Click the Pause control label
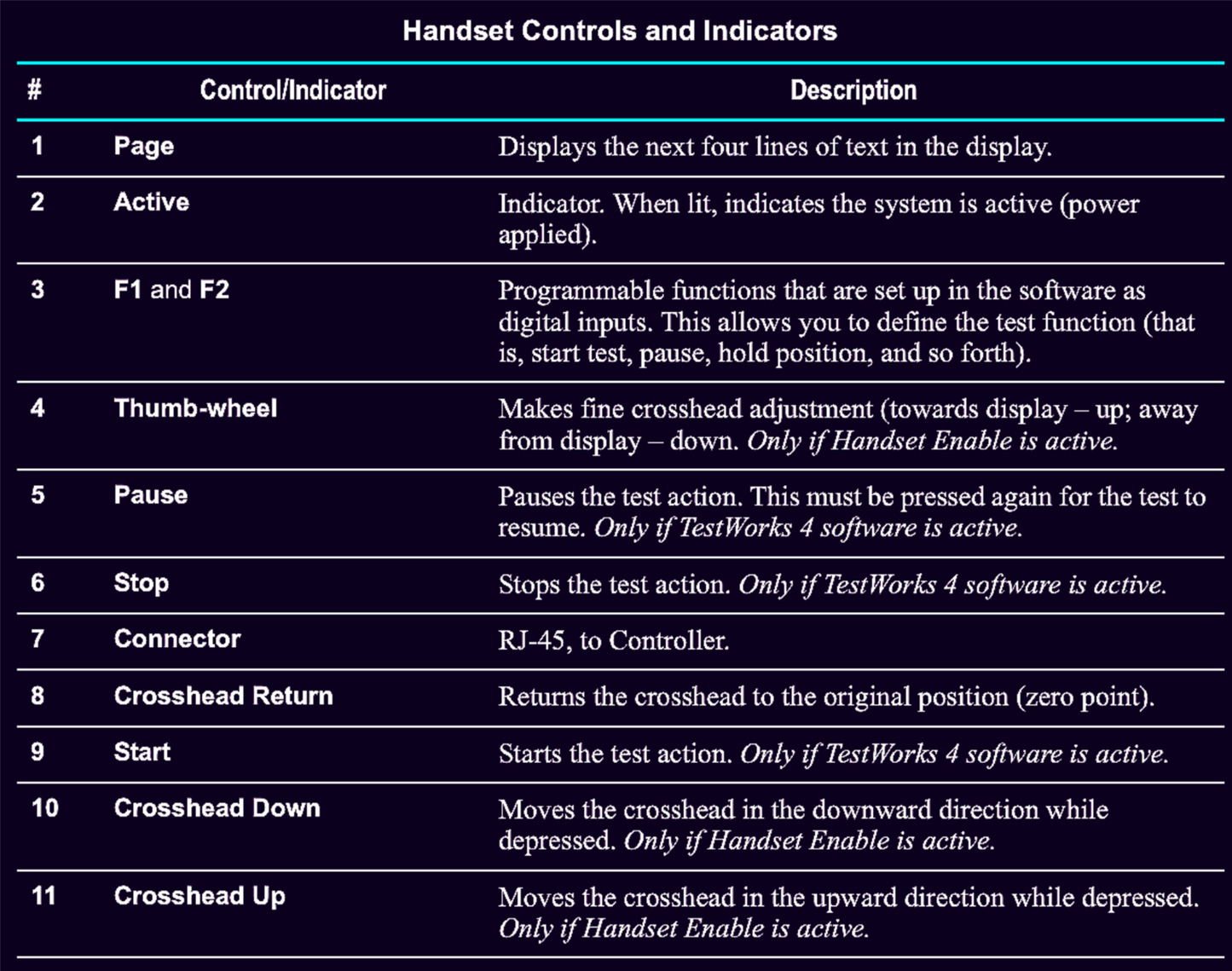This screenshot has width=1232, height=971. (x=151, y=495)
